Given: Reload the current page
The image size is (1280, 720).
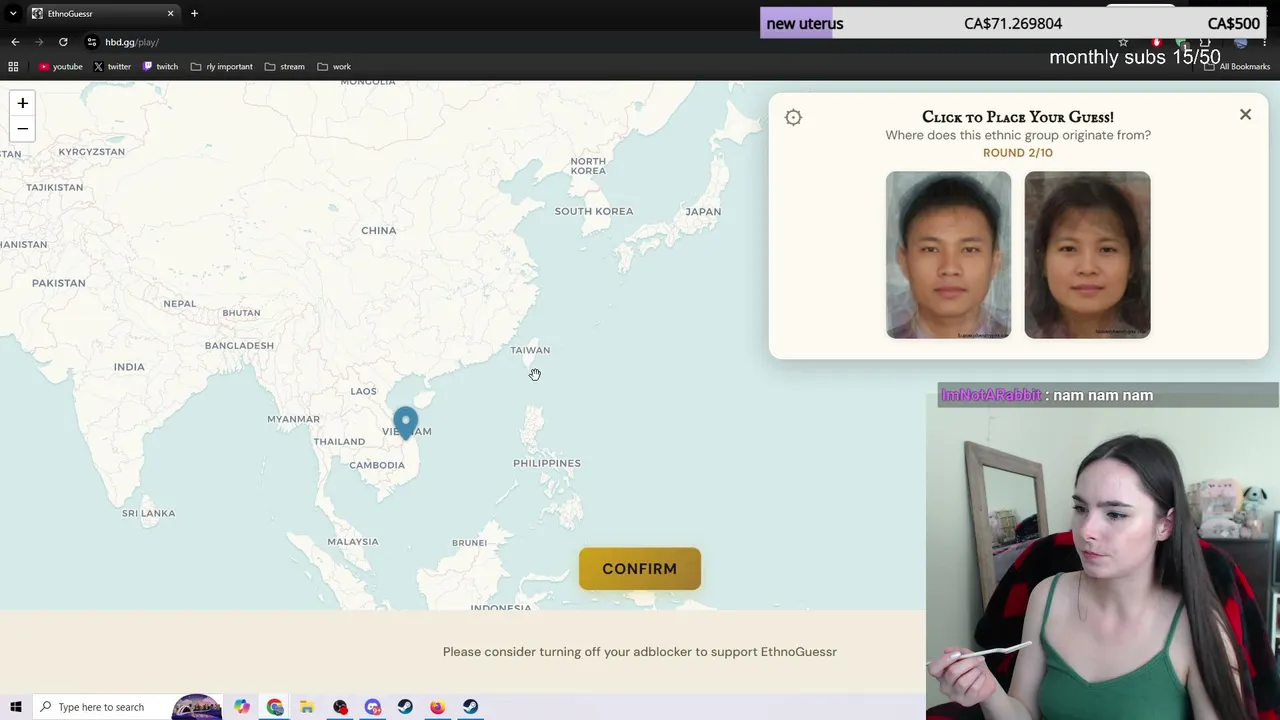Looking at the screenshot, I should click(x=63, y=42).
